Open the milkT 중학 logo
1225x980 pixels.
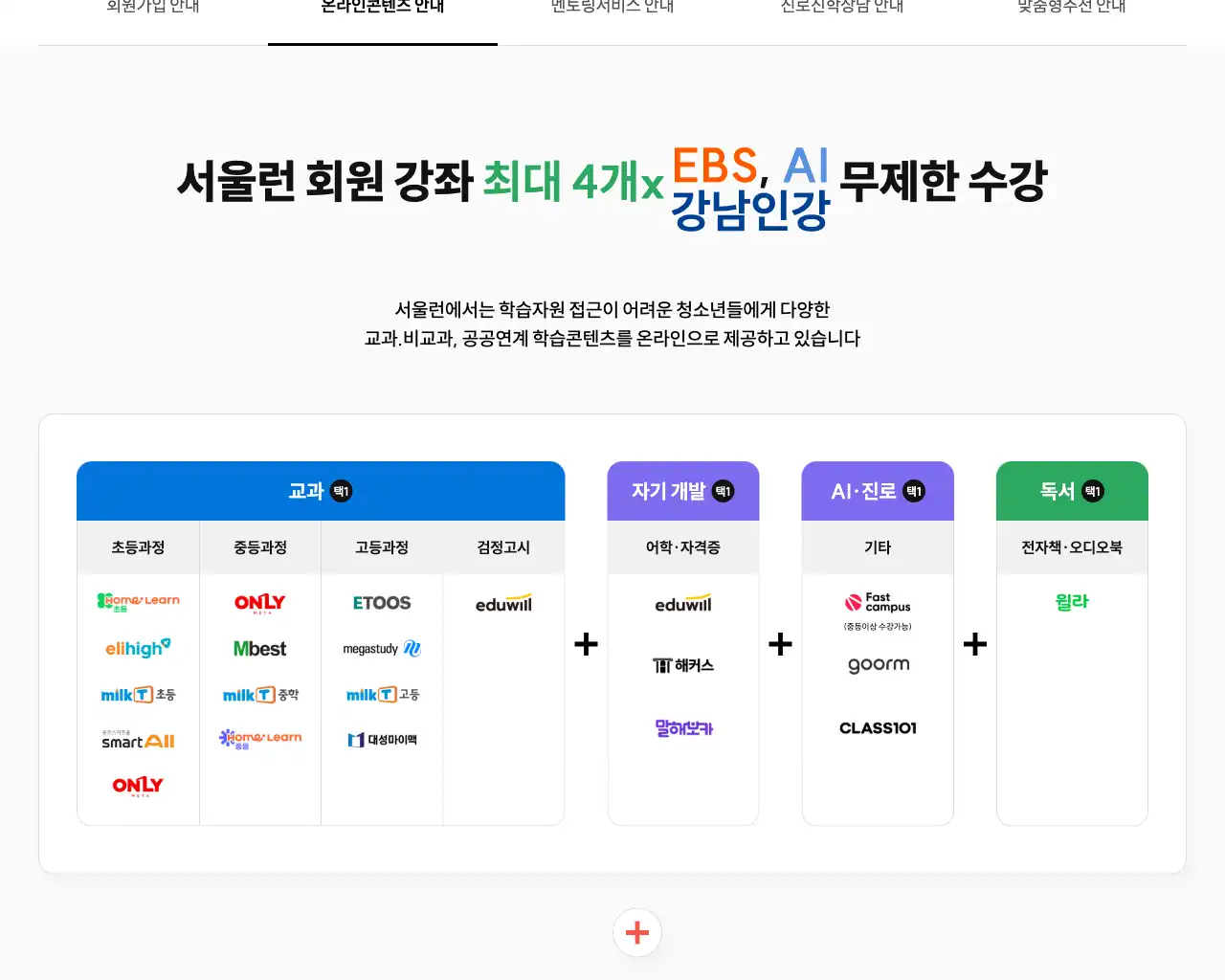tap(260, 695)
